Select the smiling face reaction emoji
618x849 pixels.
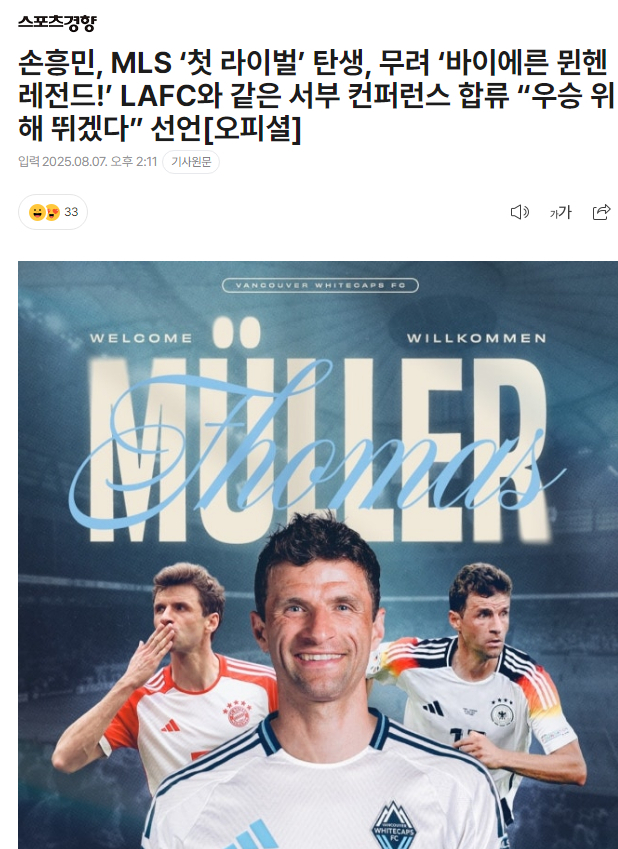click(37, 212)
